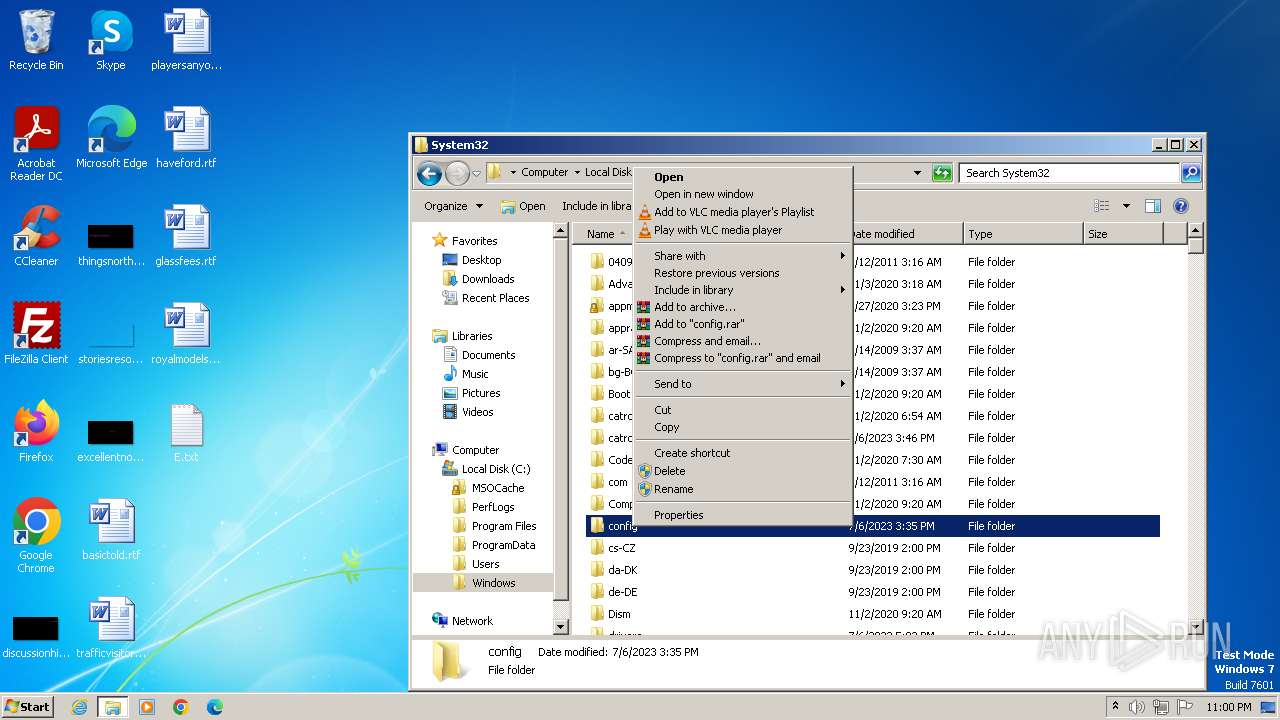
Task: Choose Open in context menu
Action: click(742, 177)
